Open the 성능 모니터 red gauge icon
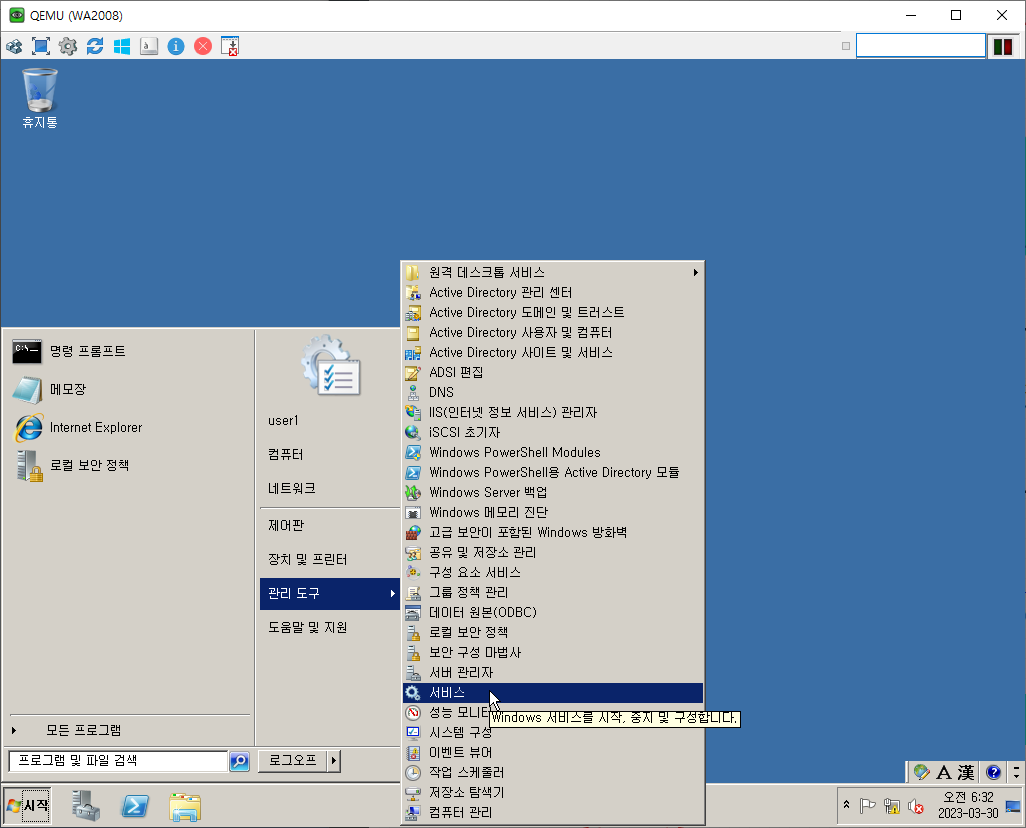The width and height of the screenshot is (1026, 828). tap(413, 712)
